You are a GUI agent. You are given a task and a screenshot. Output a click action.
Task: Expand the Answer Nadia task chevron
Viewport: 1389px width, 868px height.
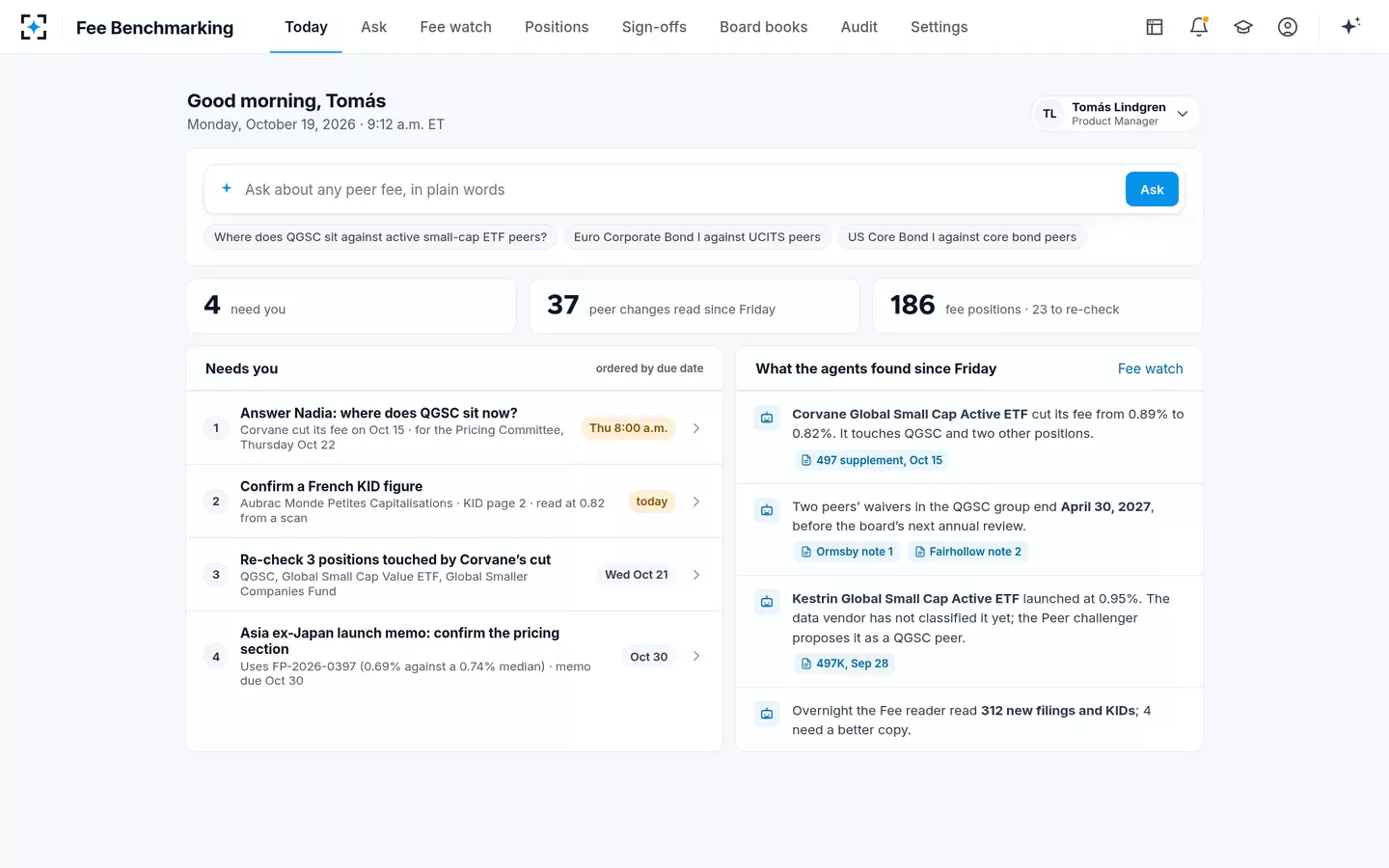tap(696, 428)
